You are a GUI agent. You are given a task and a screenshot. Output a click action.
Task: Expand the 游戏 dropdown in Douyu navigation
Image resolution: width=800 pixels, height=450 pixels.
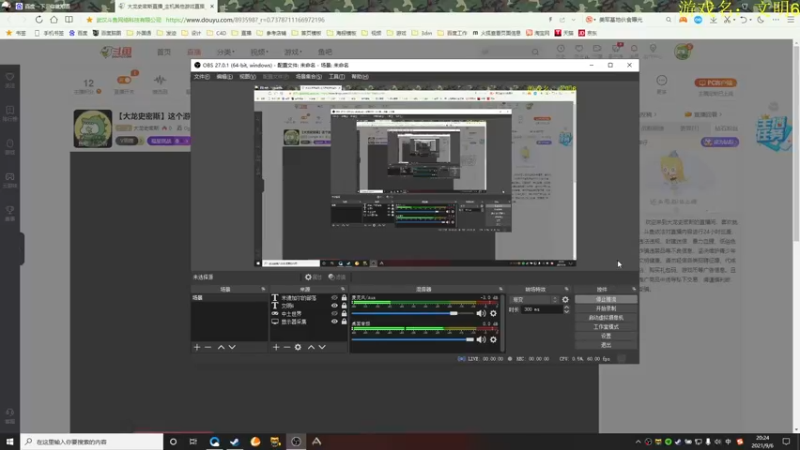point(293,52)
